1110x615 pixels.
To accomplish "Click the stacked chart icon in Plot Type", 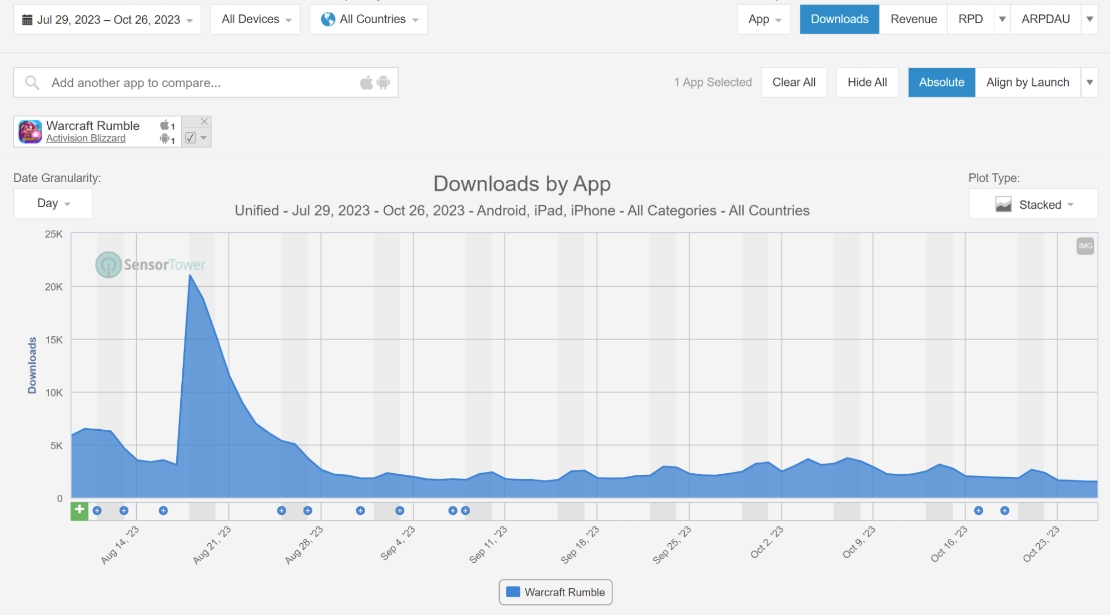I will 1003,205.
